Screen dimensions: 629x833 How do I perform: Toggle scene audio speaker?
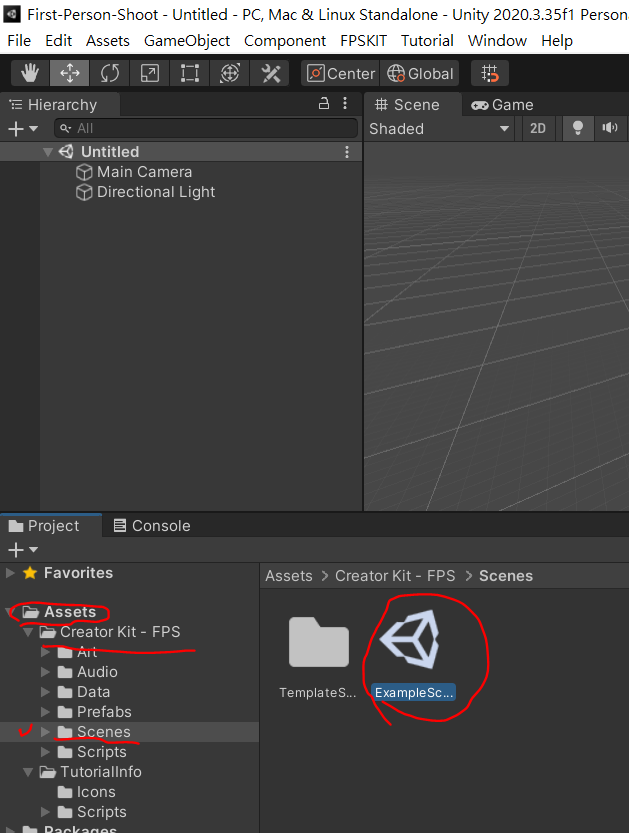pyautogui.click(x=609, y=129)
